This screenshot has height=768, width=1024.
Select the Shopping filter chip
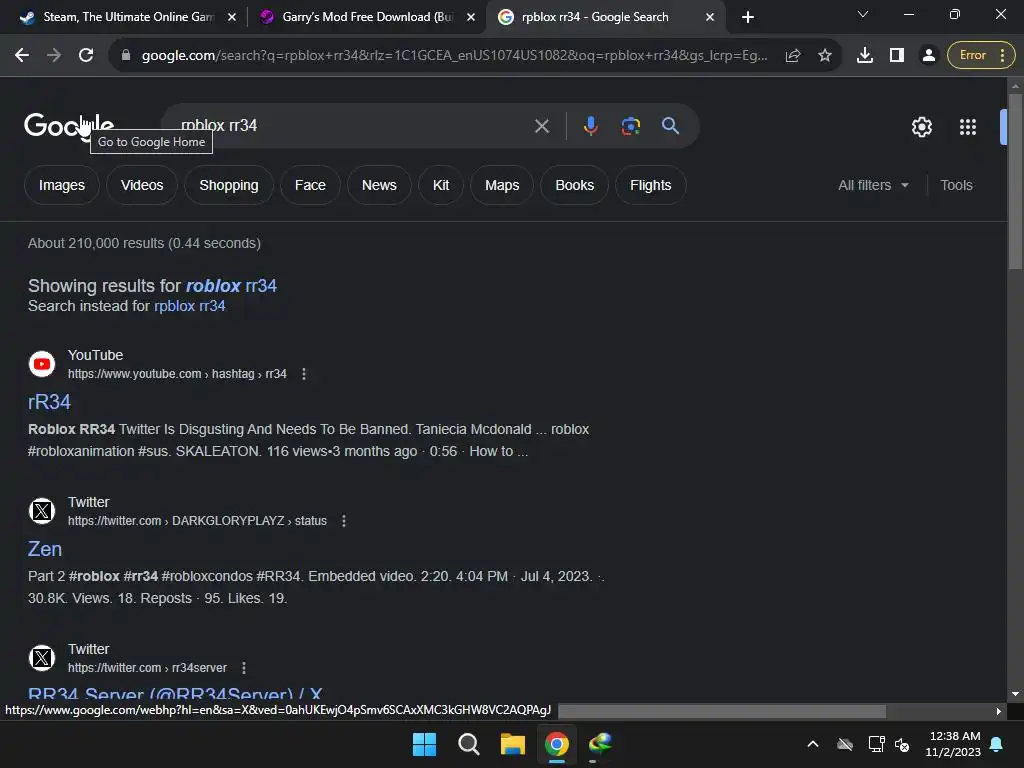[x=229, y=185]
